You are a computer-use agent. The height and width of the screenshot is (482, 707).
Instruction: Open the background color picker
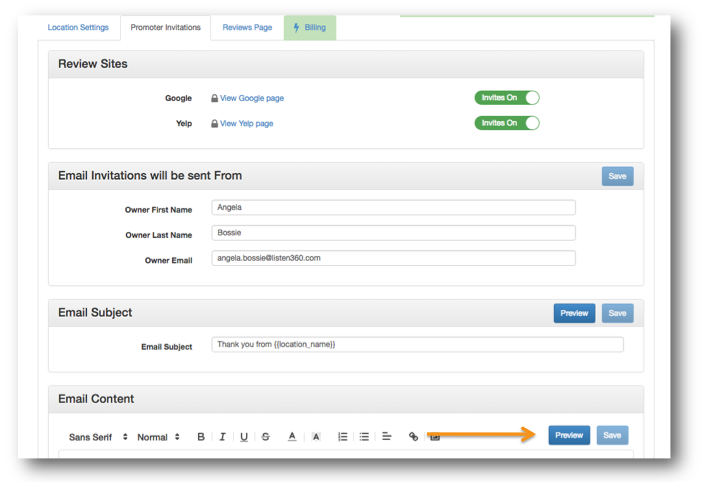(316, 436)
